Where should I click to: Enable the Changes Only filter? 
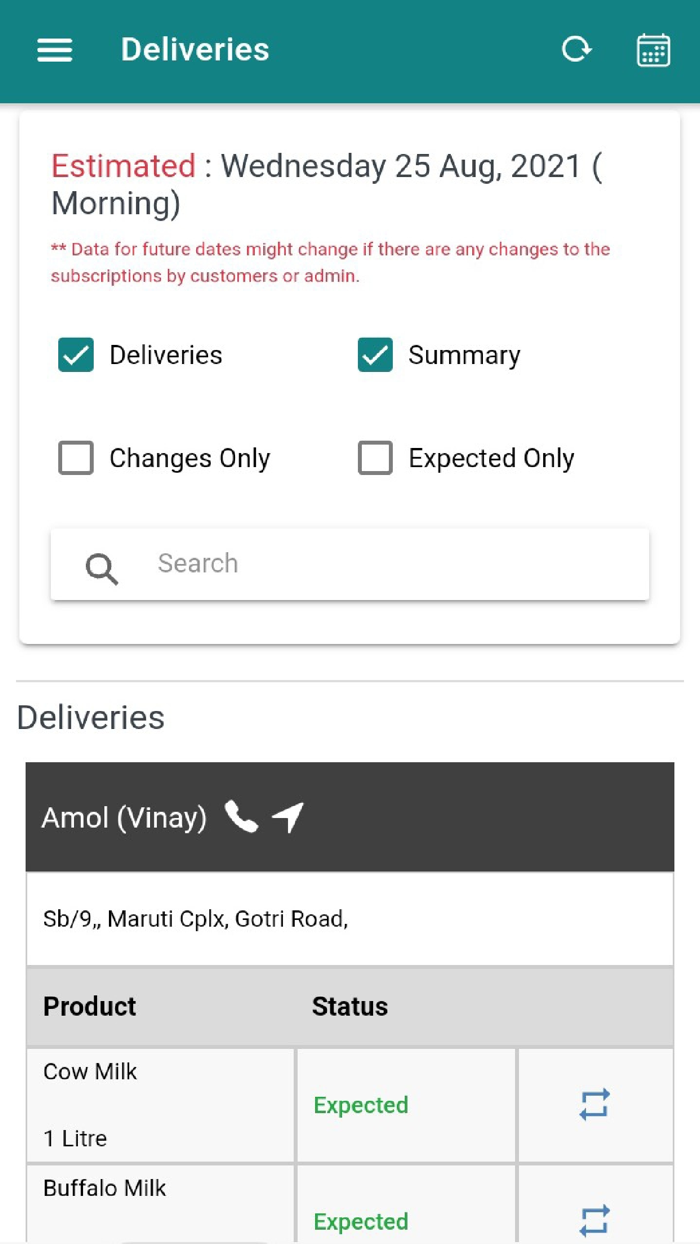(76, 458)
